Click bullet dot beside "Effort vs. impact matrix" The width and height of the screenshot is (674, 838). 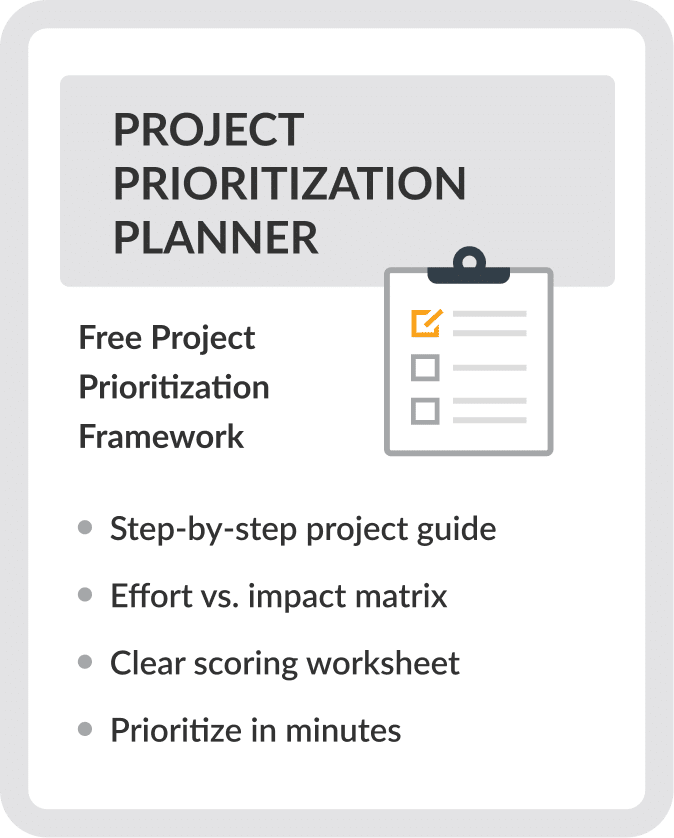tap(86, 595)
